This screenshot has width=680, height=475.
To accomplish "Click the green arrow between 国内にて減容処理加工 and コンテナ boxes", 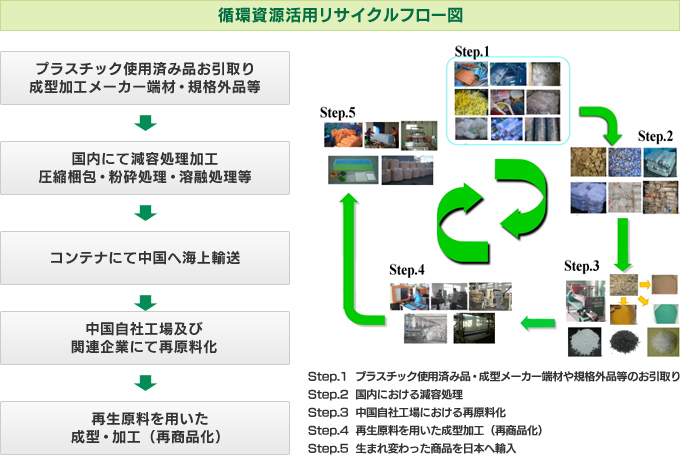I will tap(146, 212).
